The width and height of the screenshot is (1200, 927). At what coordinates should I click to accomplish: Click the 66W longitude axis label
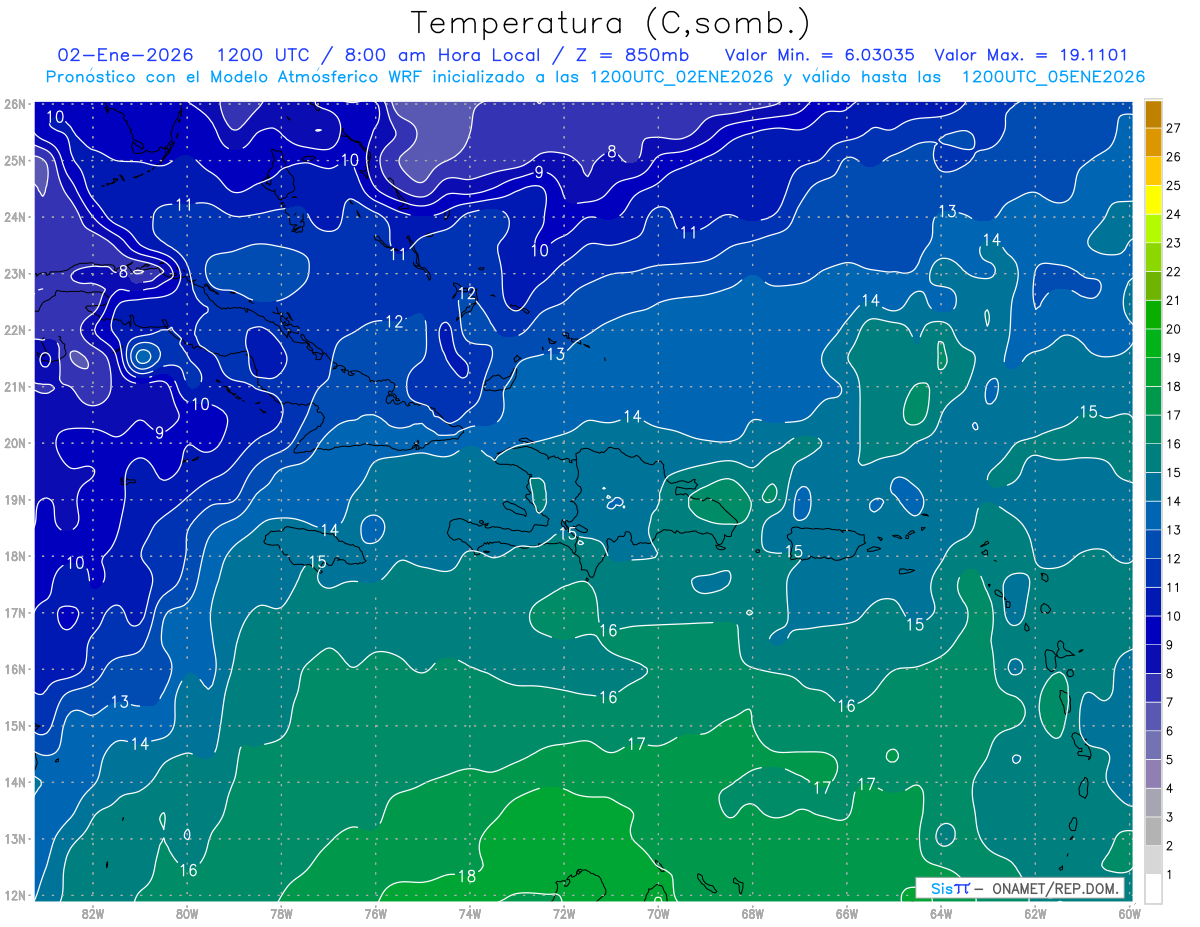846,912
